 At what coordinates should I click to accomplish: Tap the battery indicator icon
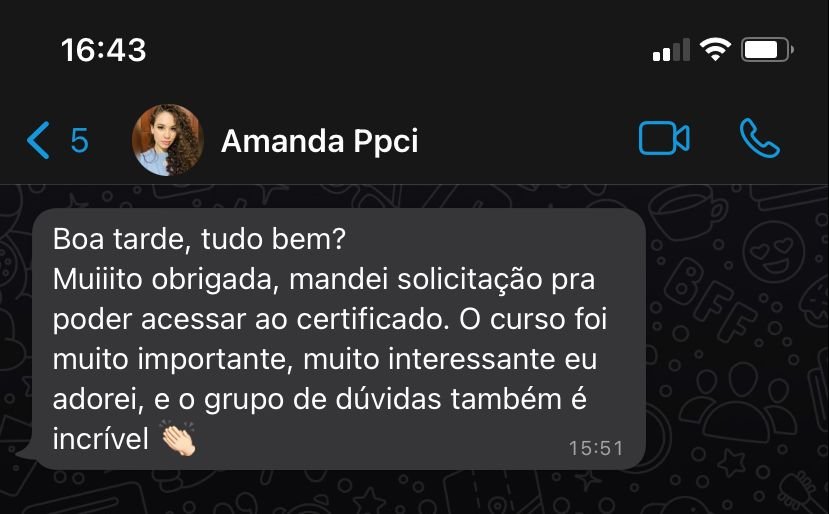coord(767,50)
